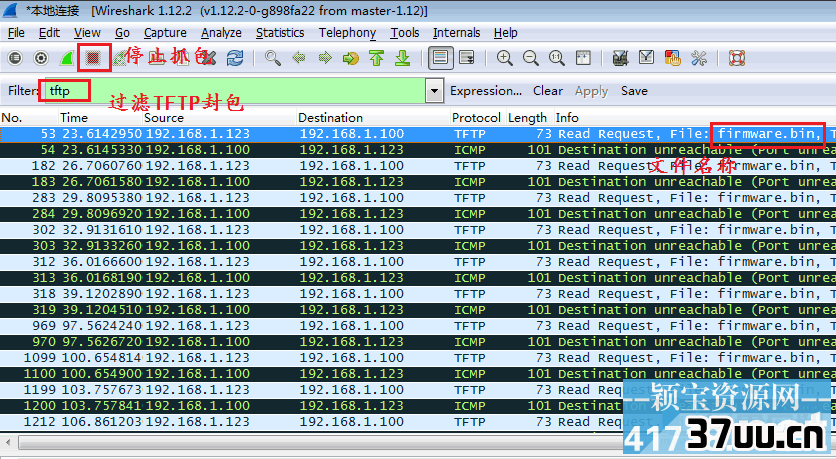836x459 pixels.
Task: Expand the filter history dropdown
Action: (x=435, y=91)
